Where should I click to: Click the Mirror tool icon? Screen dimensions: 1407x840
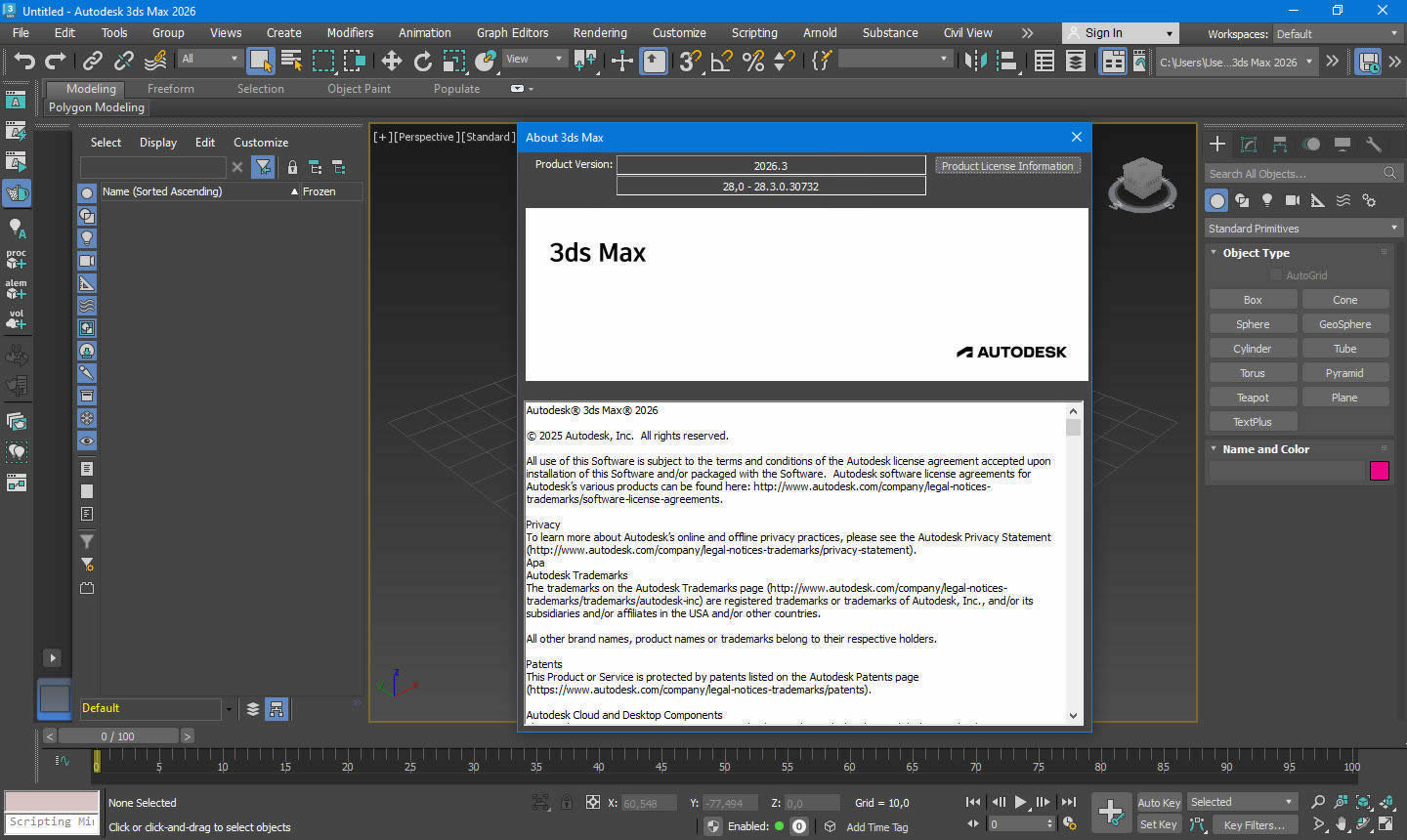(x=974, y=62)
